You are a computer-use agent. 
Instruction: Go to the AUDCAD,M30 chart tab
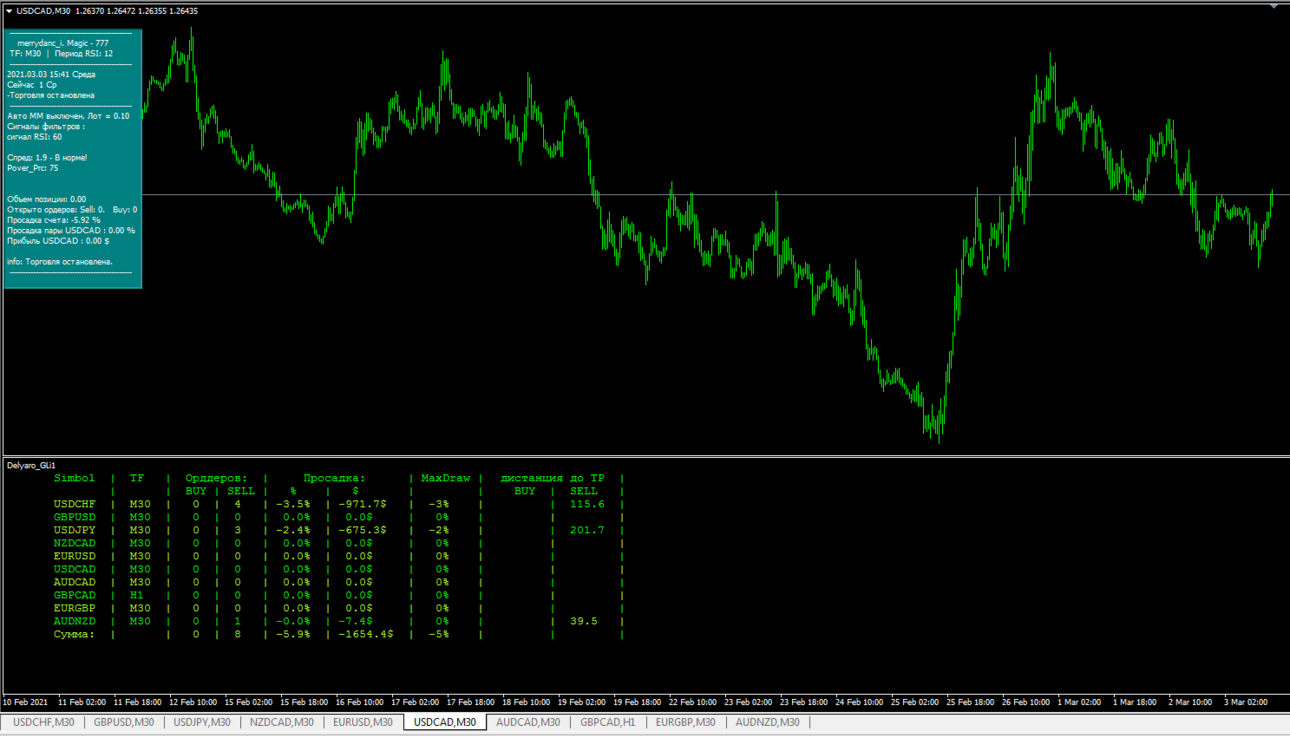point(528,722)
